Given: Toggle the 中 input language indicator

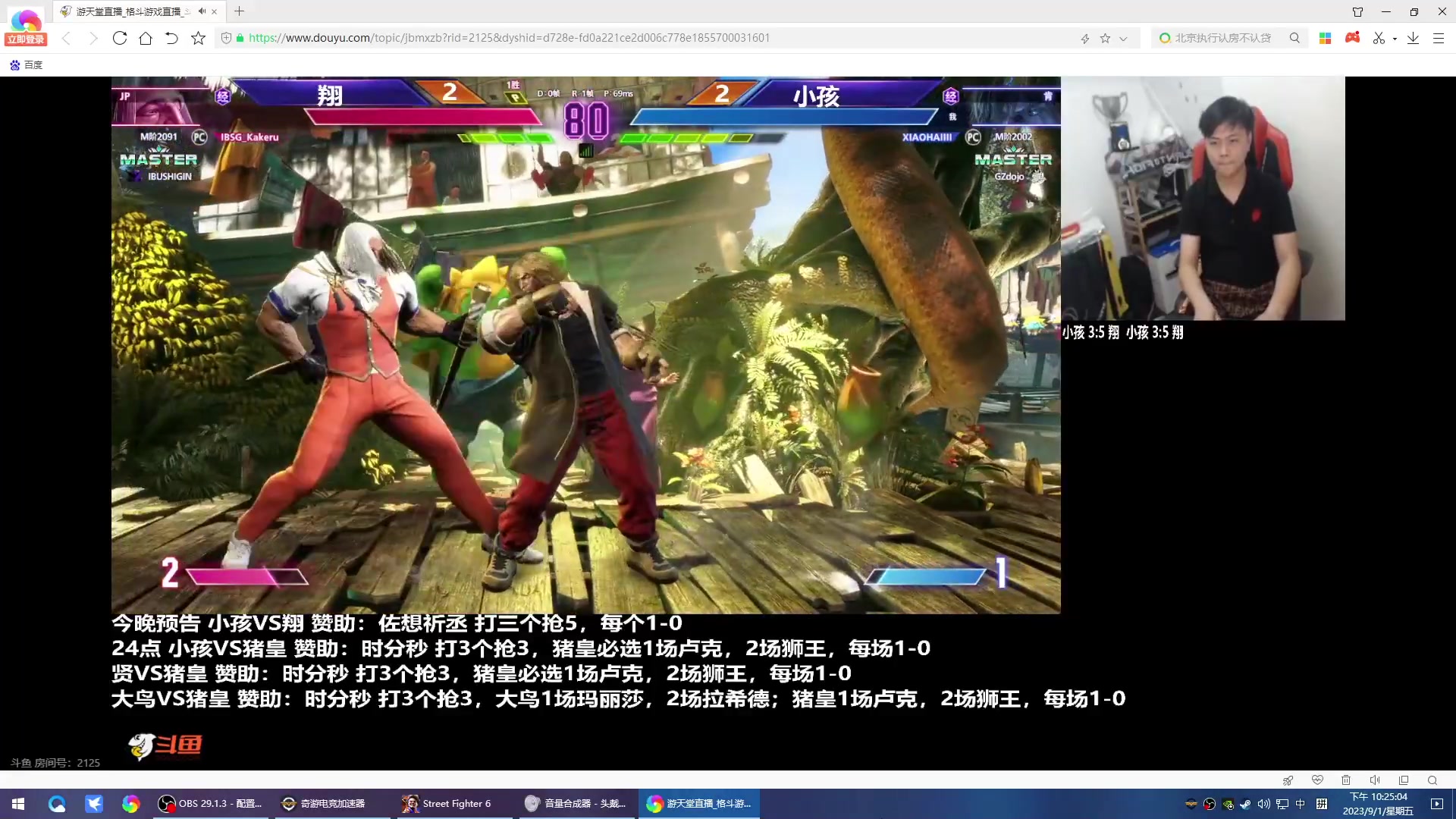Looking at the screenshot, I should click(1301, 804).
